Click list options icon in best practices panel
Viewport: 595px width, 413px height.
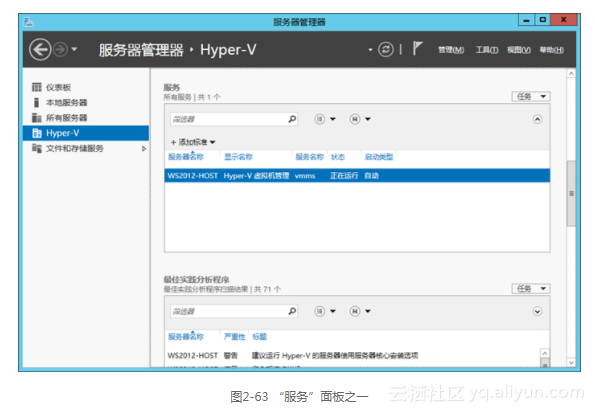point(320,311)
